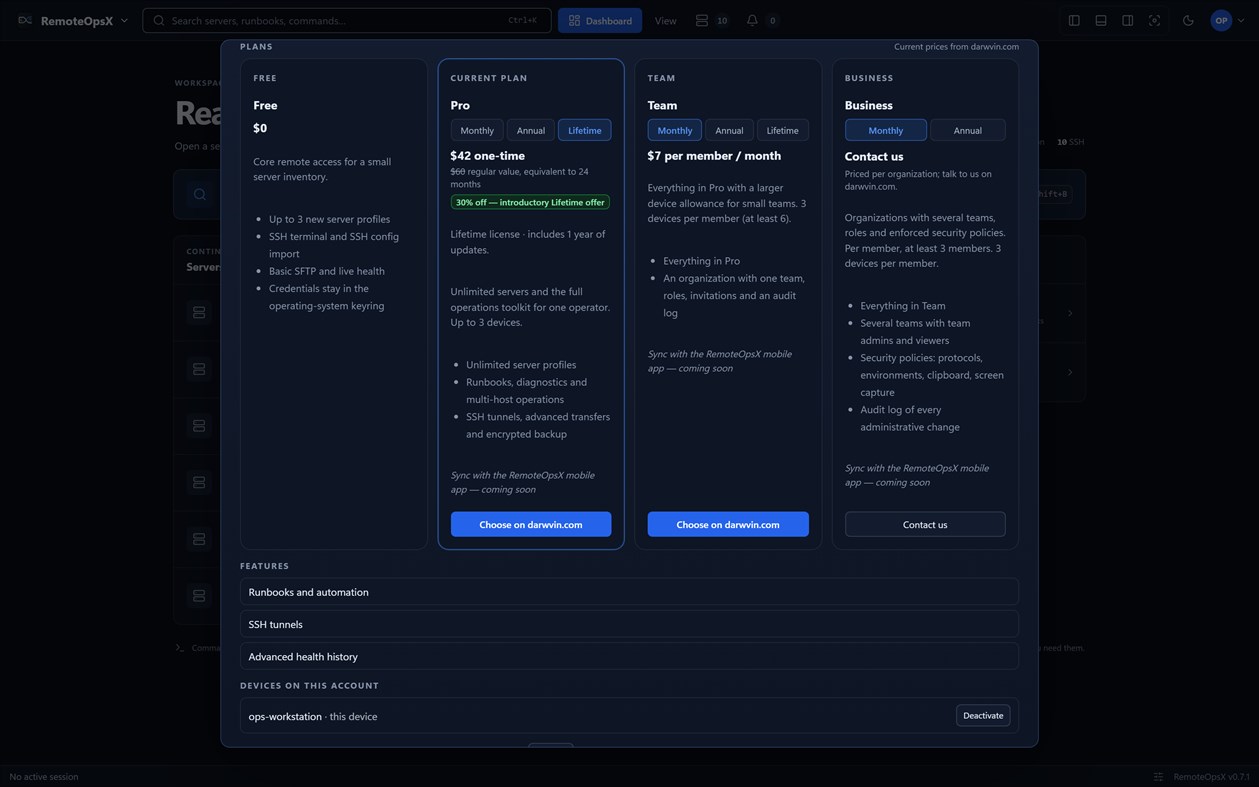
Task: Open the View menu
Action: (665, 20)
